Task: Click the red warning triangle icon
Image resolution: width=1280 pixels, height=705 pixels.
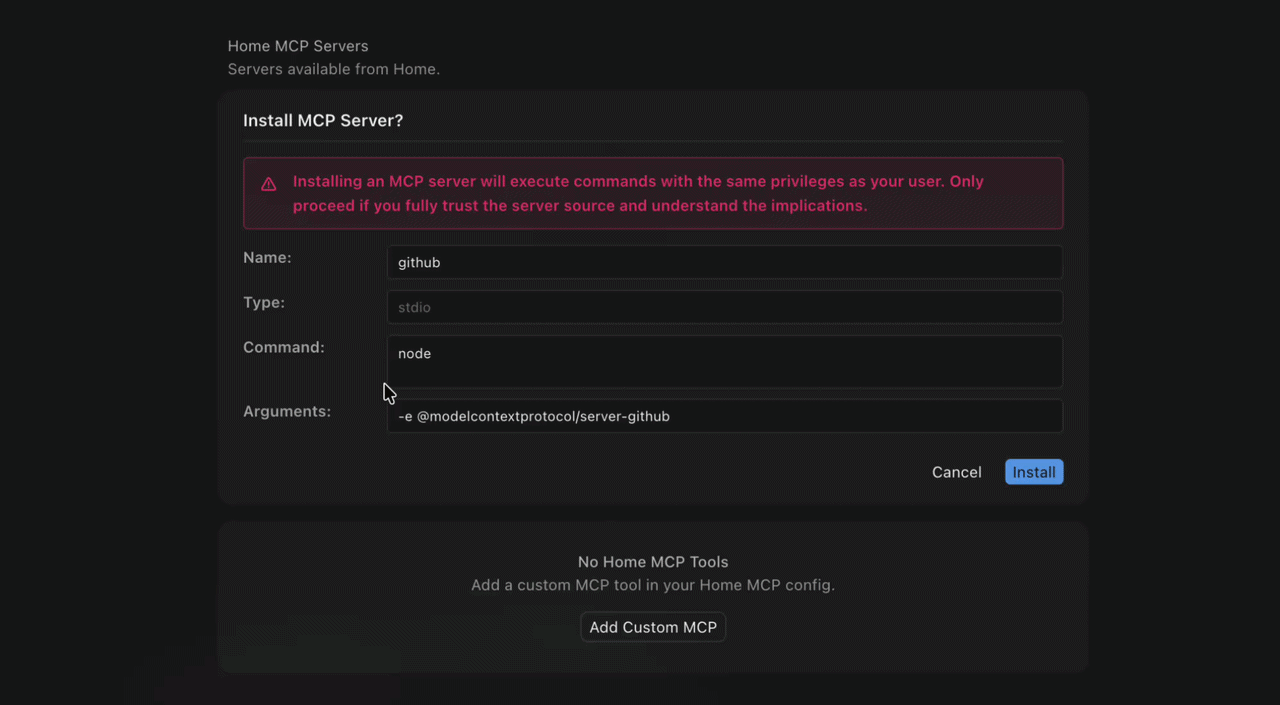Action: click(269, 184)
